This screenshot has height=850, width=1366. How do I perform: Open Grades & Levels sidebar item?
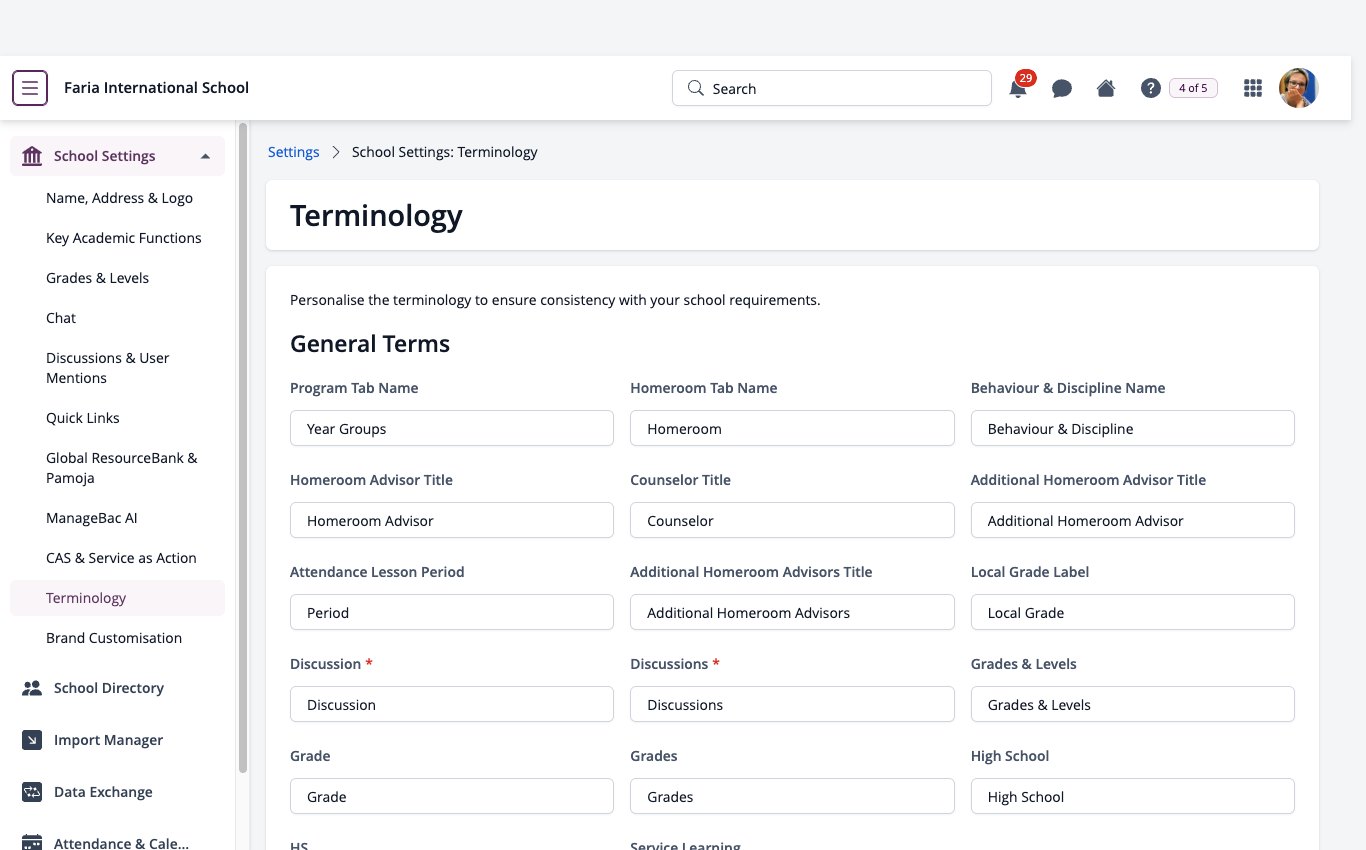[97, 278]
